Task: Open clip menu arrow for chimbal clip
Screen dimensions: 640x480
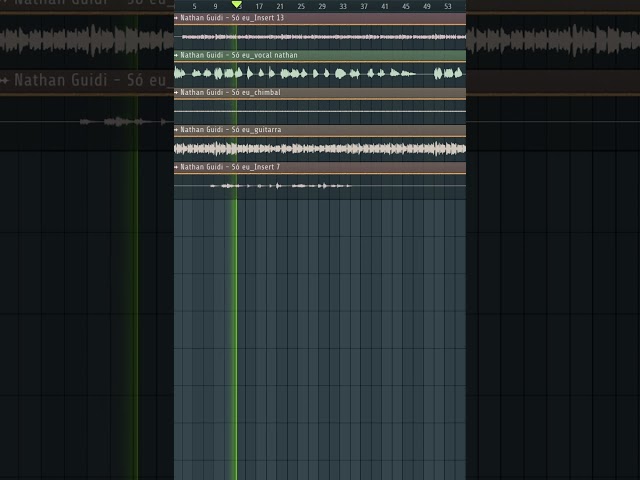Action: click(176, 92)
